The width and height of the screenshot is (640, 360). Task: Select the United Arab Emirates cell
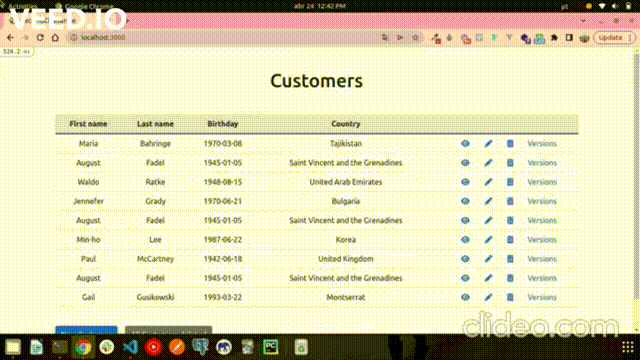tap(346, 182)
